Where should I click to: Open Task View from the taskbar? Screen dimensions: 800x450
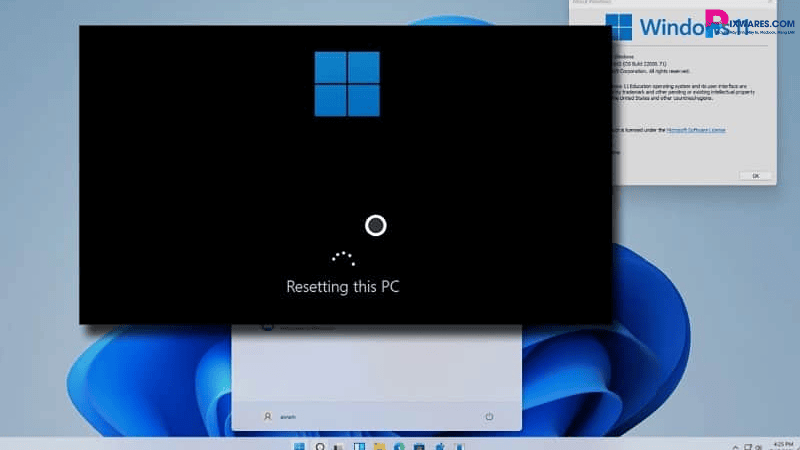(339, 443)
